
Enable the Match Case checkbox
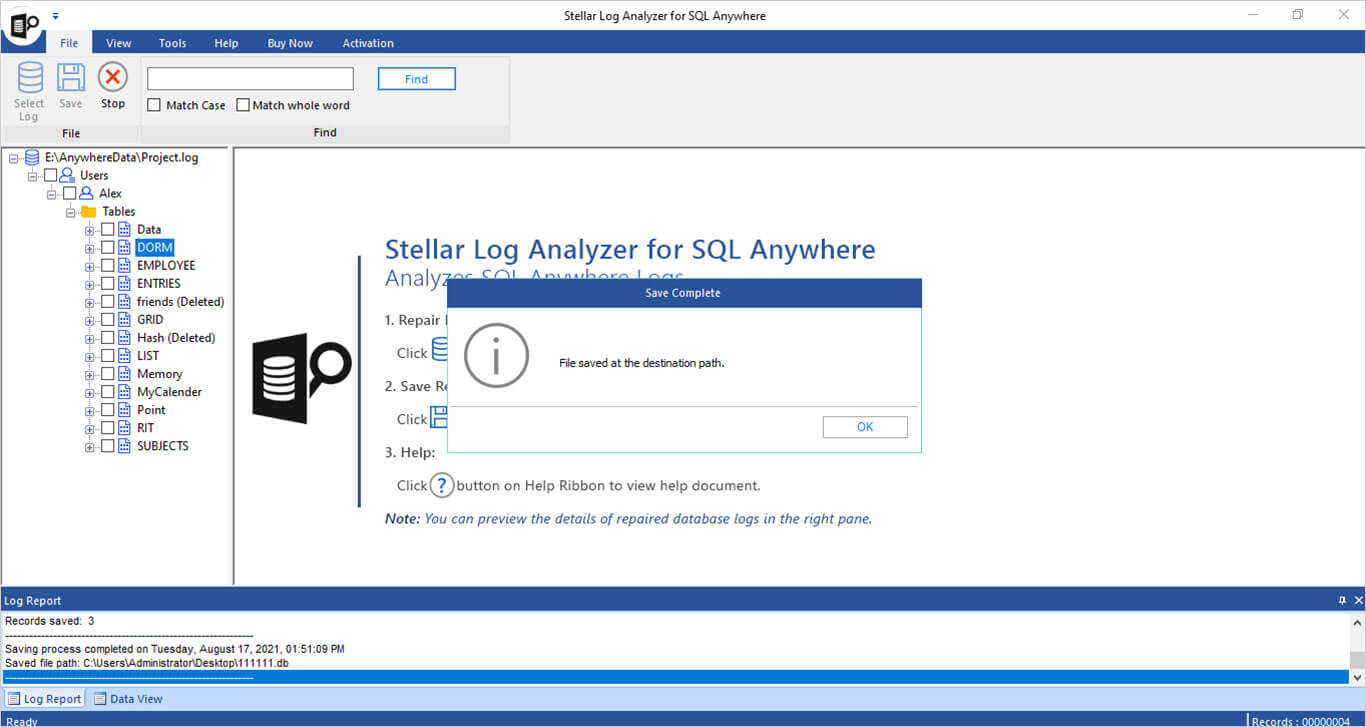pos(154,105)
